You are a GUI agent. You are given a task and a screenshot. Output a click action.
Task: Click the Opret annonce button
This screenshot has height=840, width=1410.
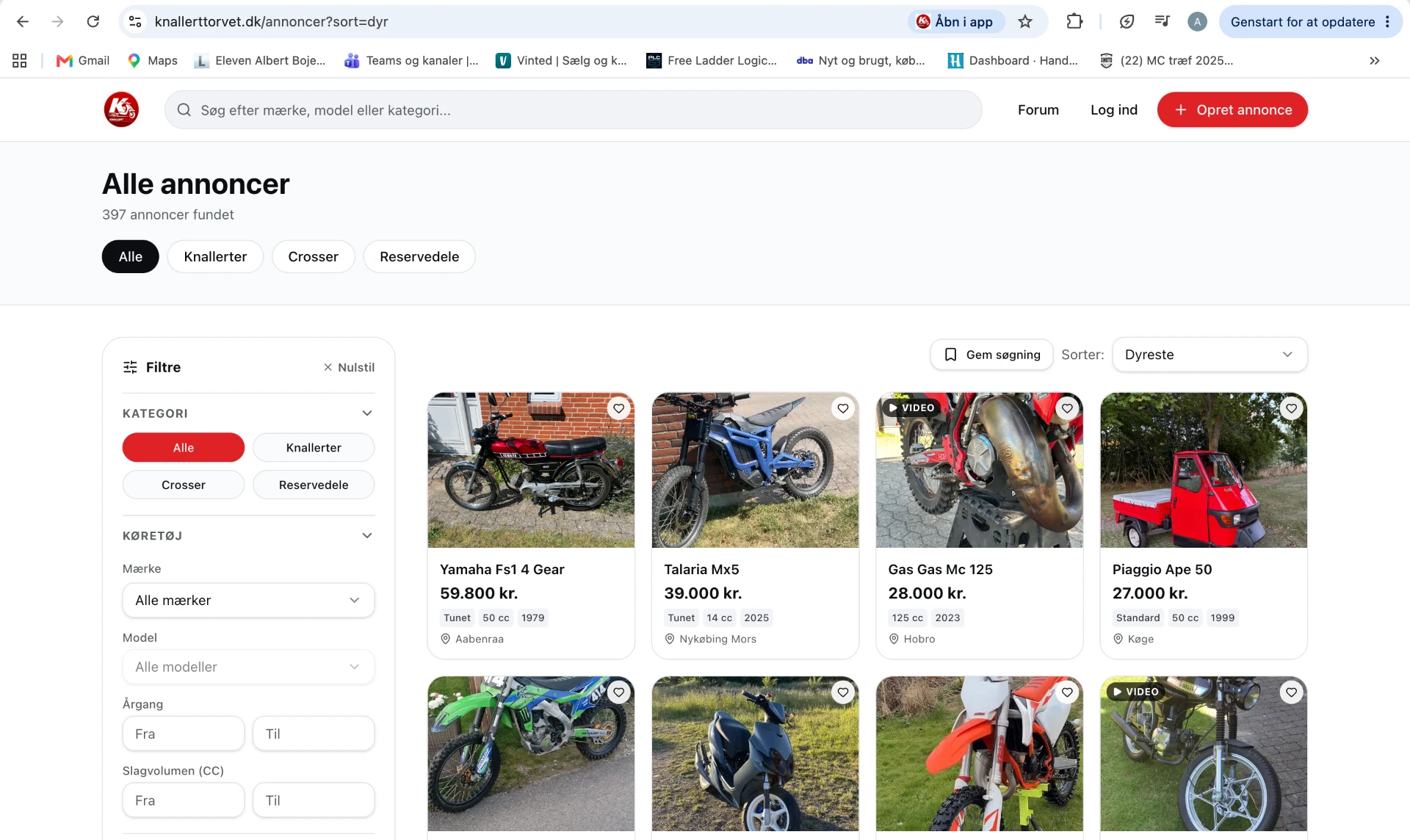pyautogui.click(x=1232, y=109)
